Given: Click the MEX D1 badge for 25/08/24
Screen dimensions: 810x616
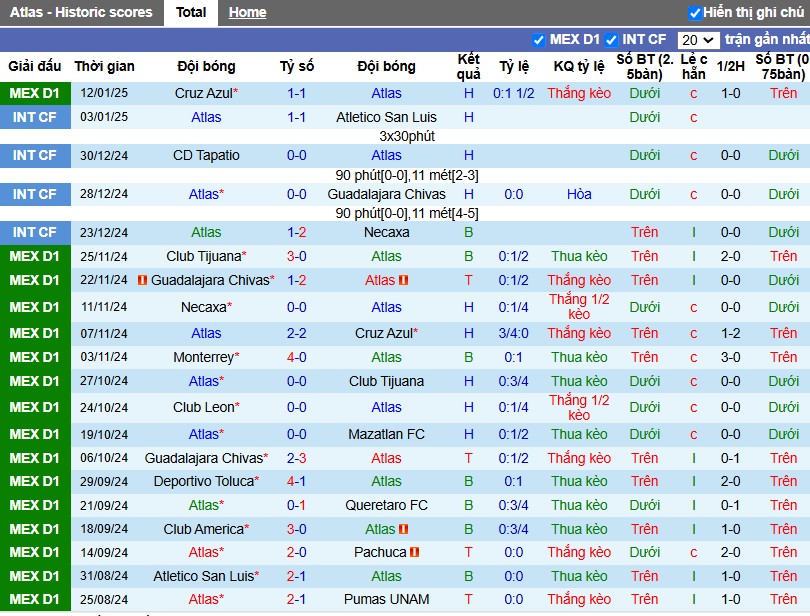Looking at the screenshot, I should click(35, 599).
